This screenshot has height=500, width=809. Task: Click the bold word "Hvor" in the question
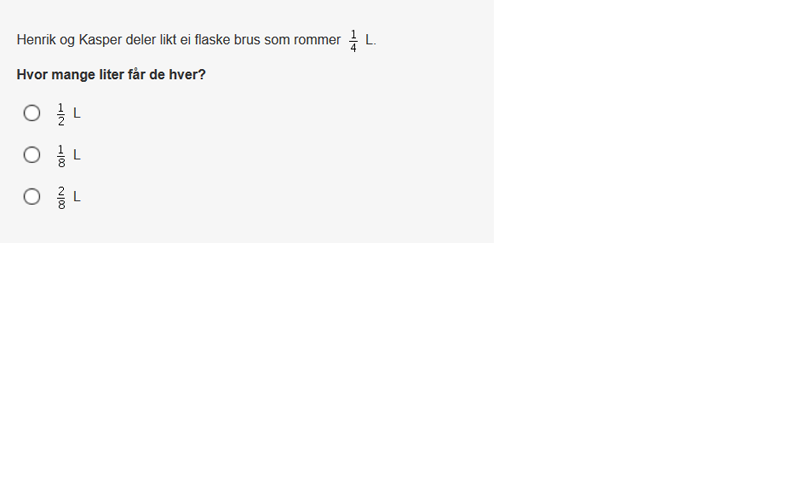pos(31,75)
